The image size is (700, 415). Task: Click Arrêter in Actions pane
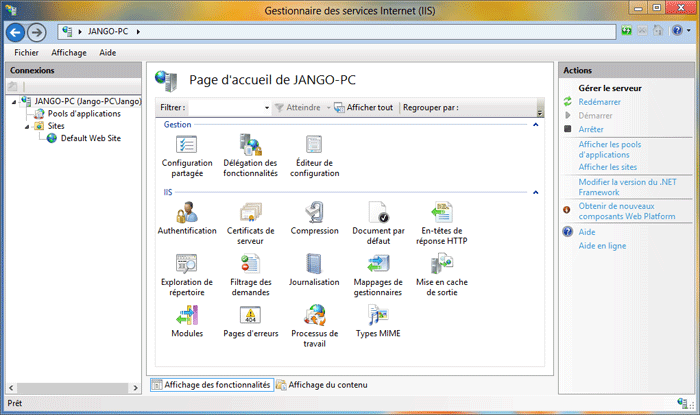[591, 129]
